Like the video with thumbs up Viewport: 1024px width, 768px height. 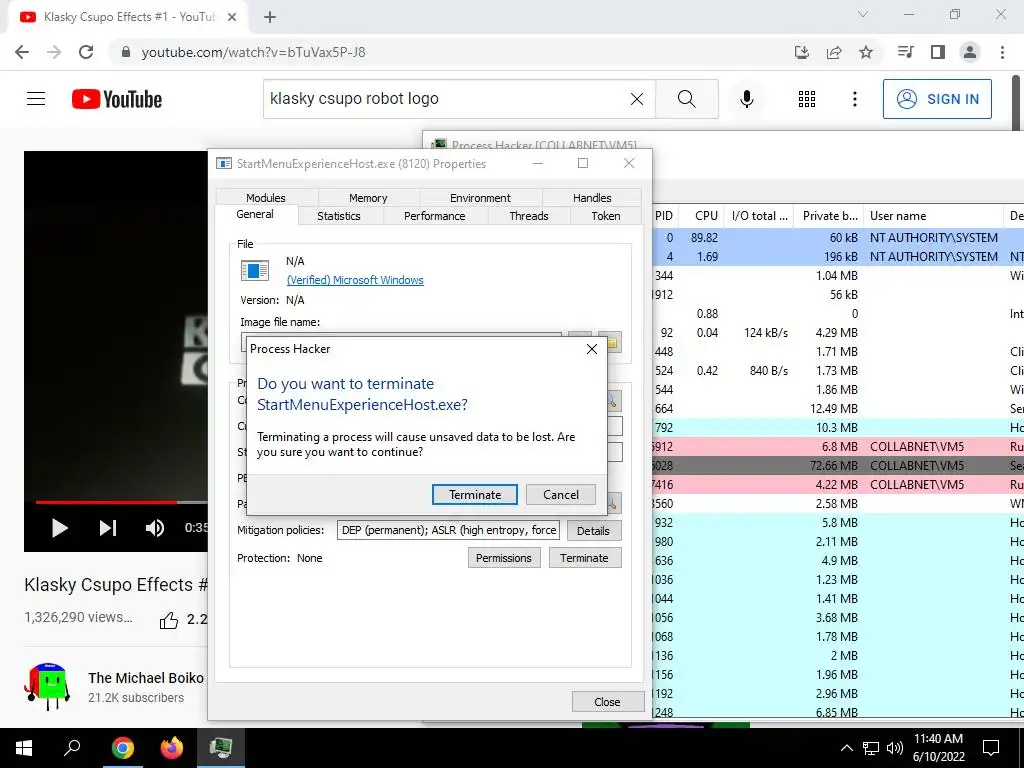[x=168, y=620]
